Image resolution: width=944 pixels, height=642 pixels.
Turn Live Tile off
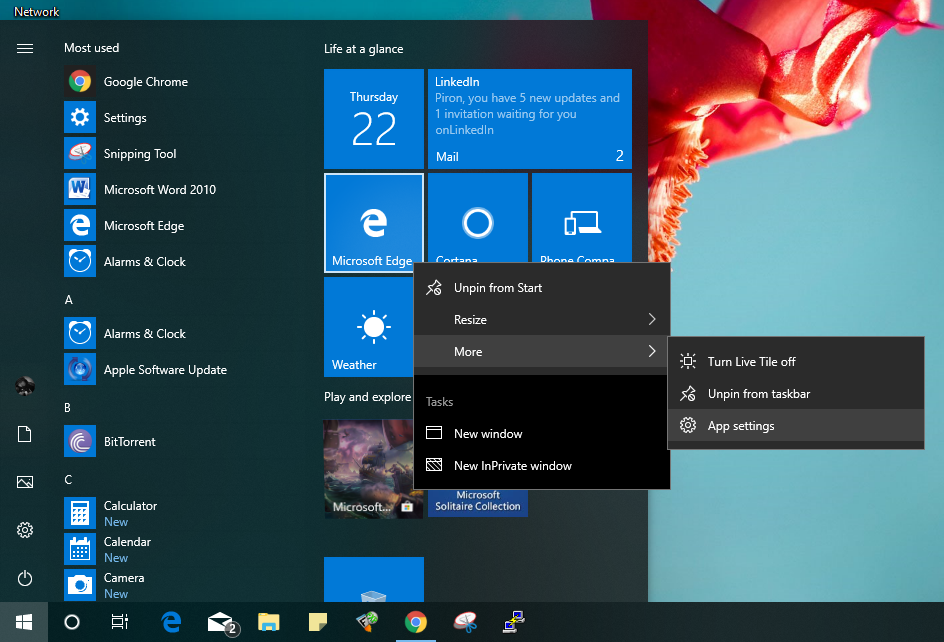(x=796, y=361)
